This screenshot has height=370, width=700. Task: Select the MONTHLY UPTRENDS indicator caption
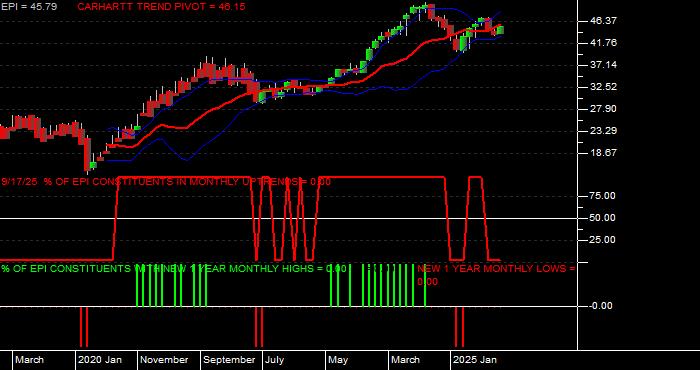pyautogui.click(x=166, y=182)
